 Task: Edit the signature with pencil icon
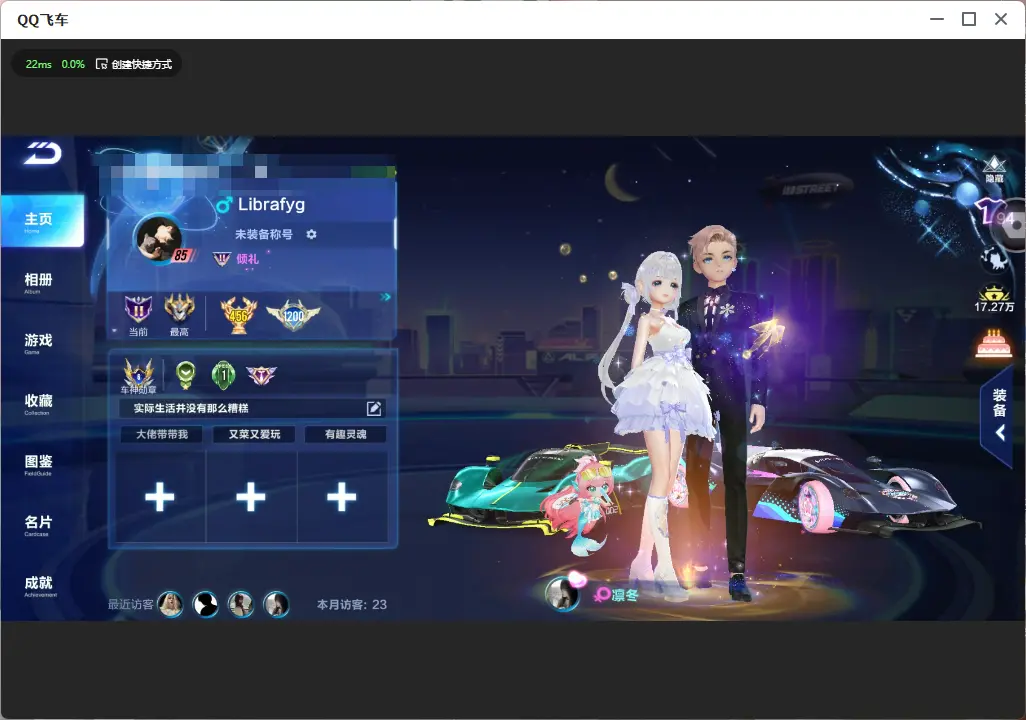pyautogui.click(x=374, y=408)
